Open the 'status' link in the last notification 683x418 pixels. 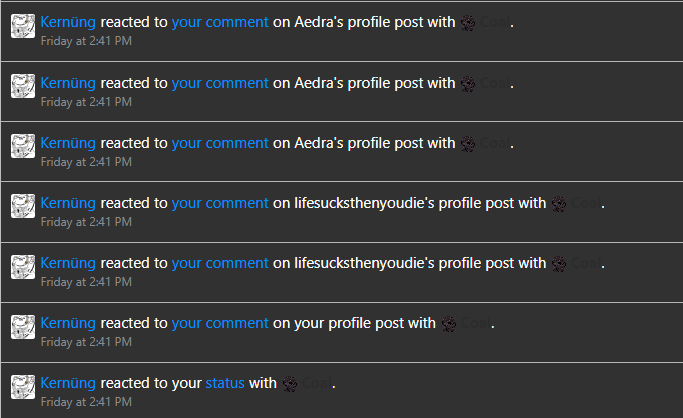224,382
